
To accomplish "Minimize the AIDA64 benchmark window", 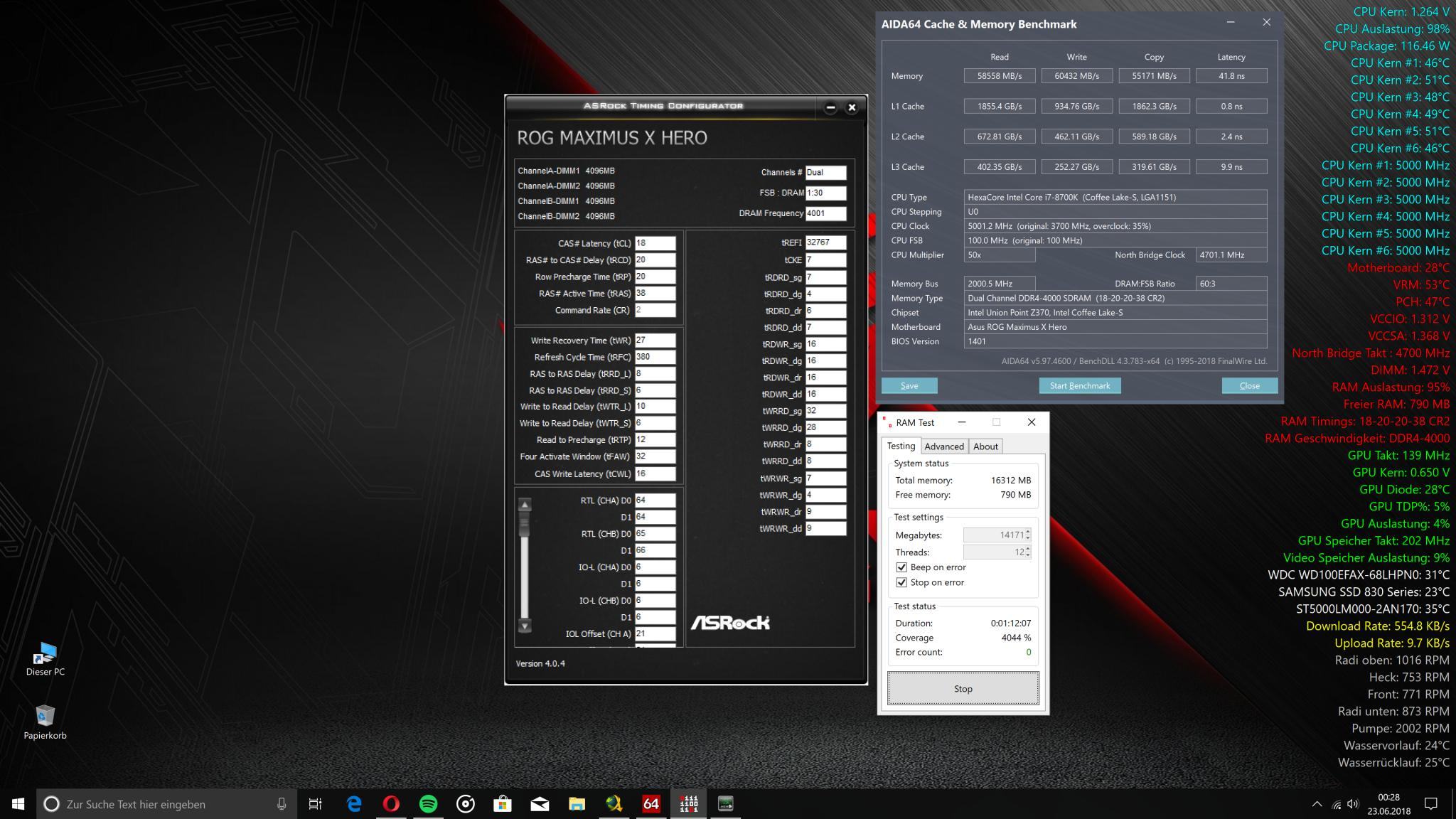I will (x=1231, y=23).
